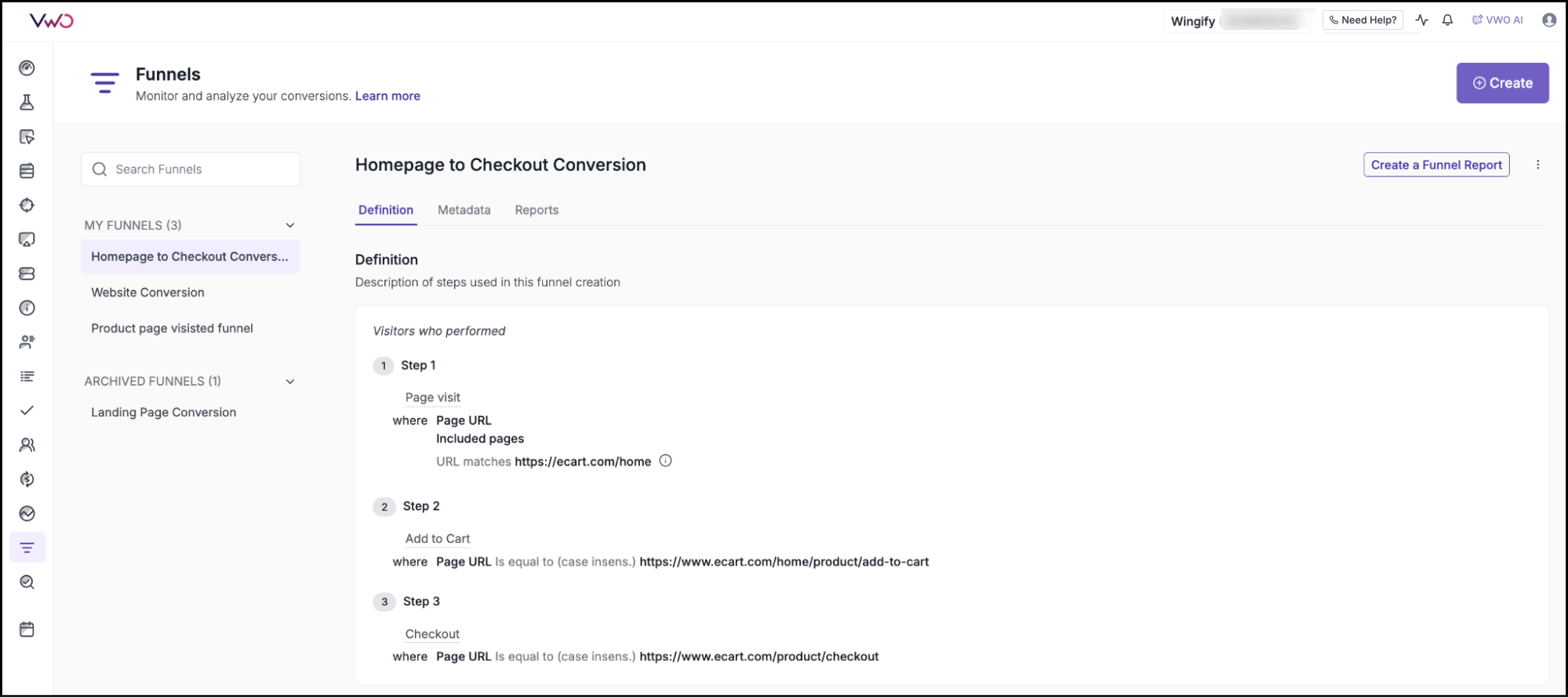Collapse the MY FUNNELS section

(x=290, y=225)
